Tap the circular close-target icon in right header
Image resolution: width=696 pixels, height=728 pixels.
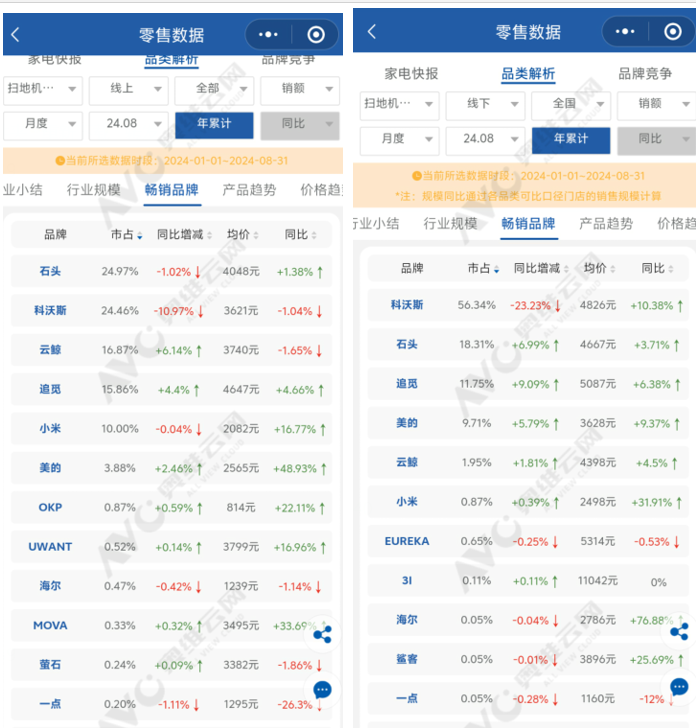673,32
